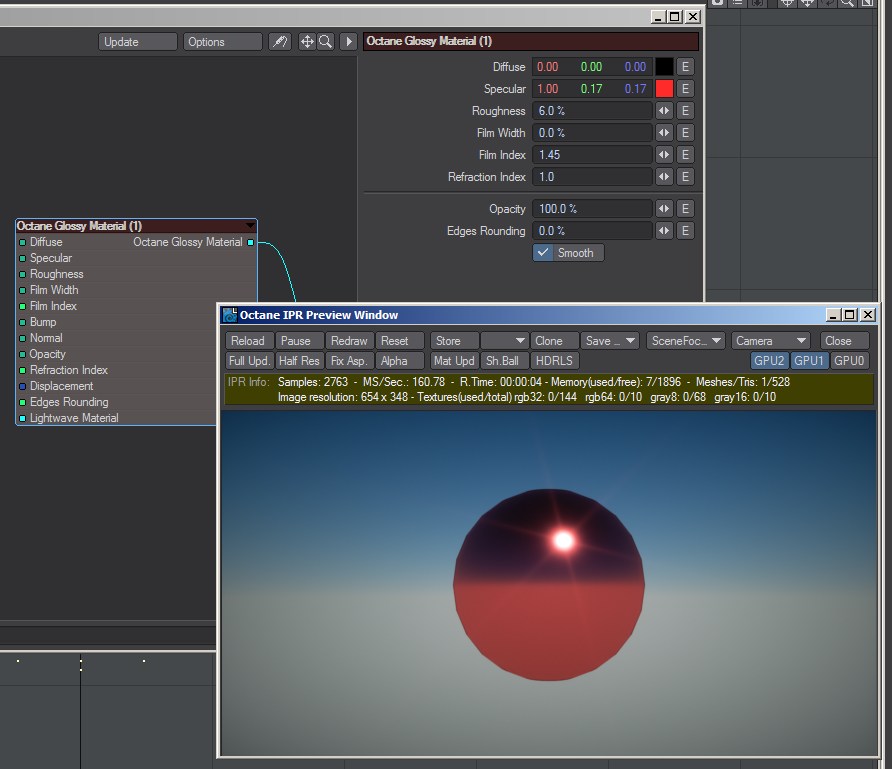Click the HDRLS button
The image size is (892, 769).
tap(555, 361)
